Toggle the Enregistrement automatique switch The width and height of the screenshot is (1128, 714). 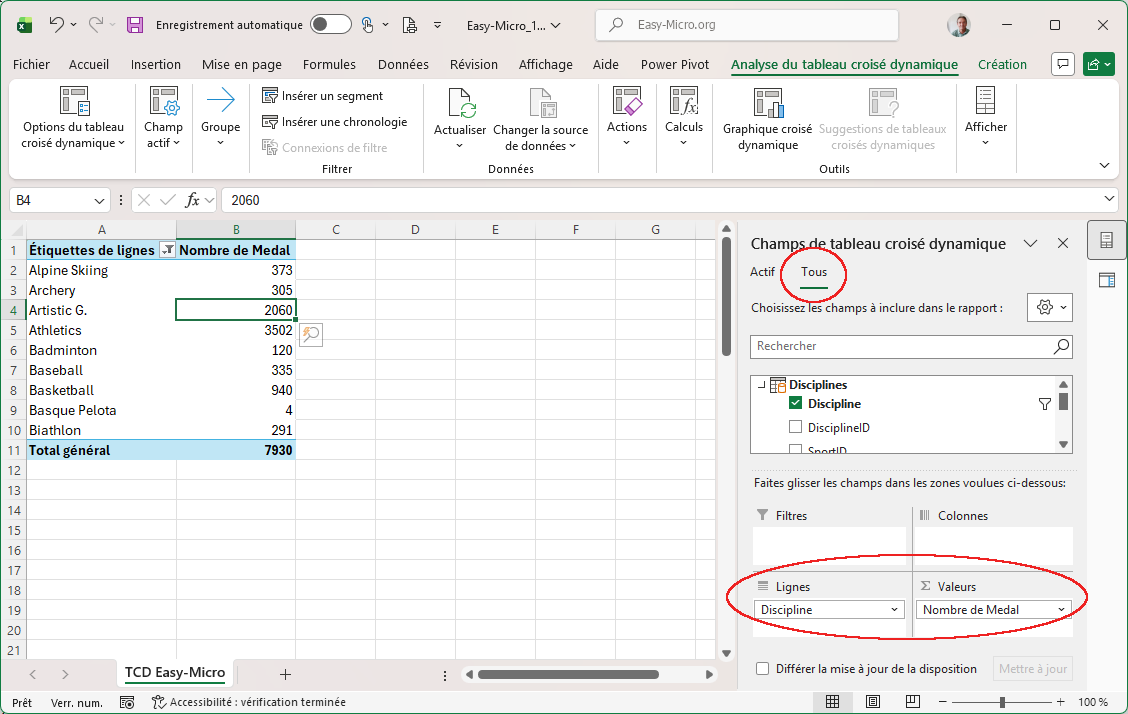tap(330, 24)
